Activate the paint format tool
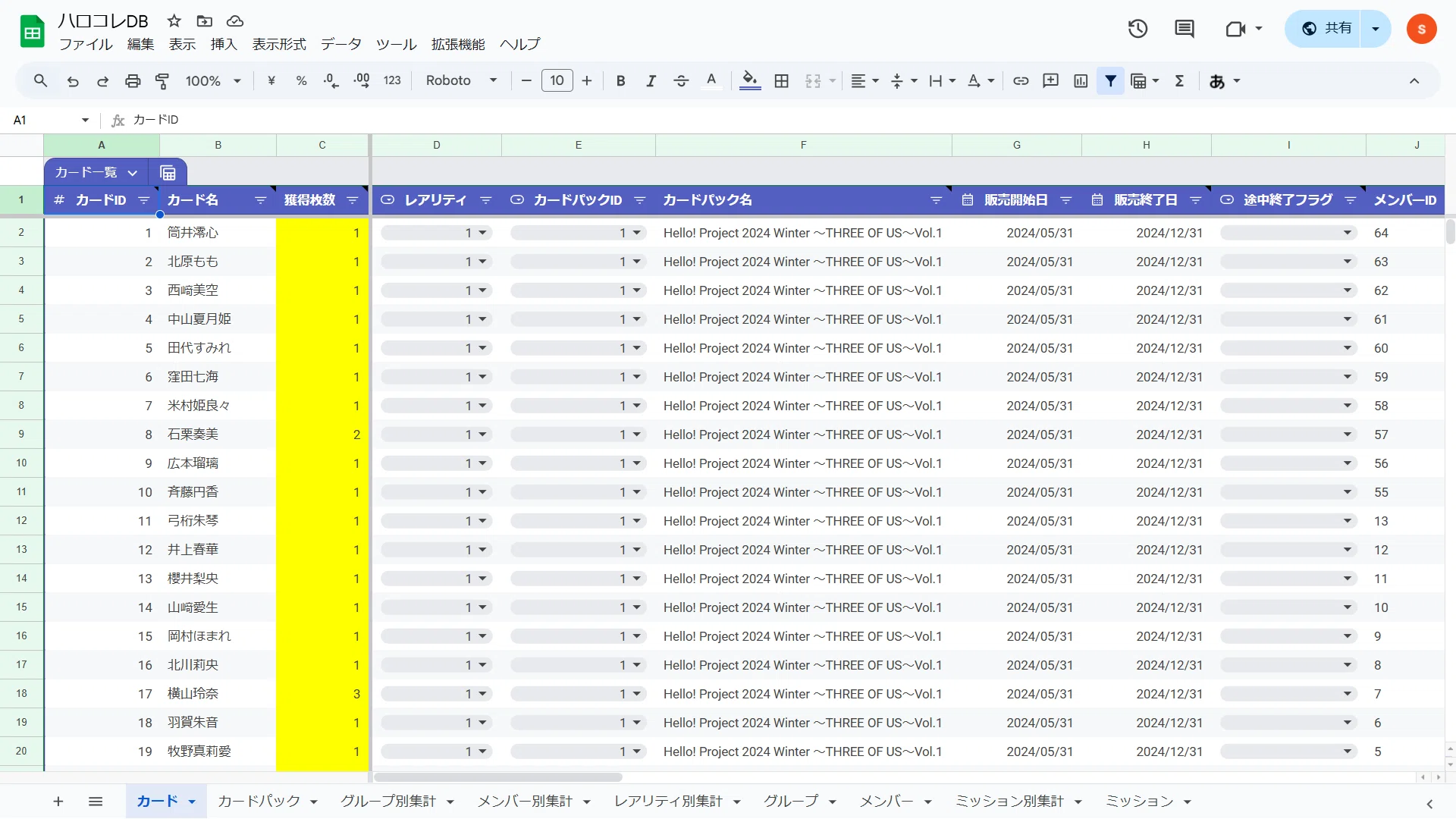The image size is (1456, 819). click(162, 80)
